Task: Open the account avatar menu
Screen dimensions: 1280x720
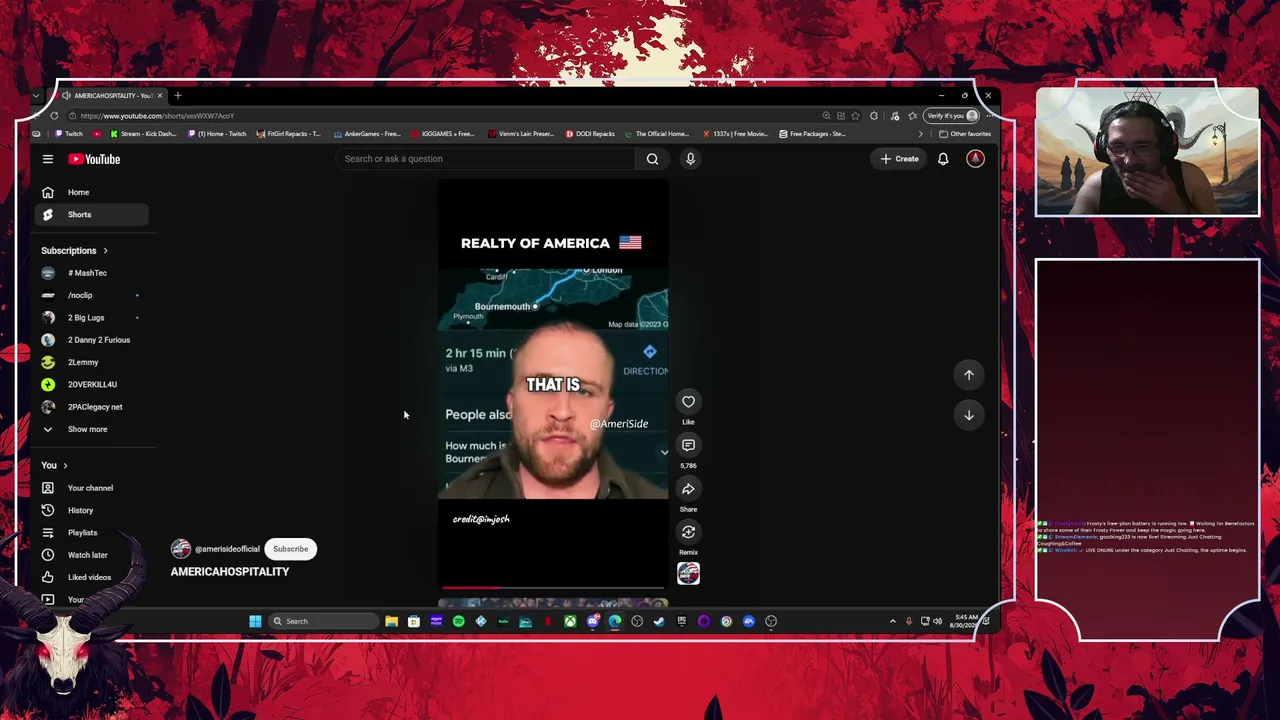Action: click(975, 159)
